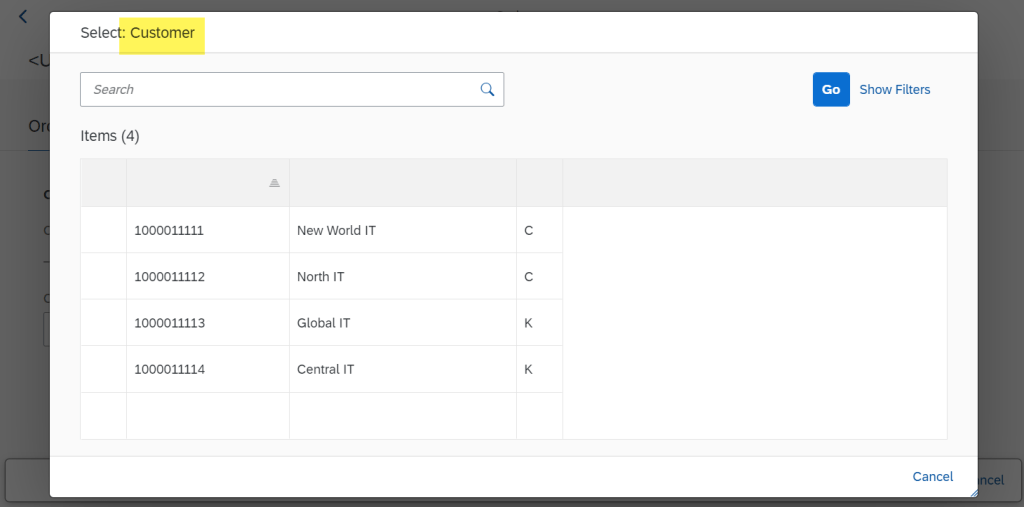1024x507 pixels.
Task: Click the K value in Central IT row
Action: 529,369
